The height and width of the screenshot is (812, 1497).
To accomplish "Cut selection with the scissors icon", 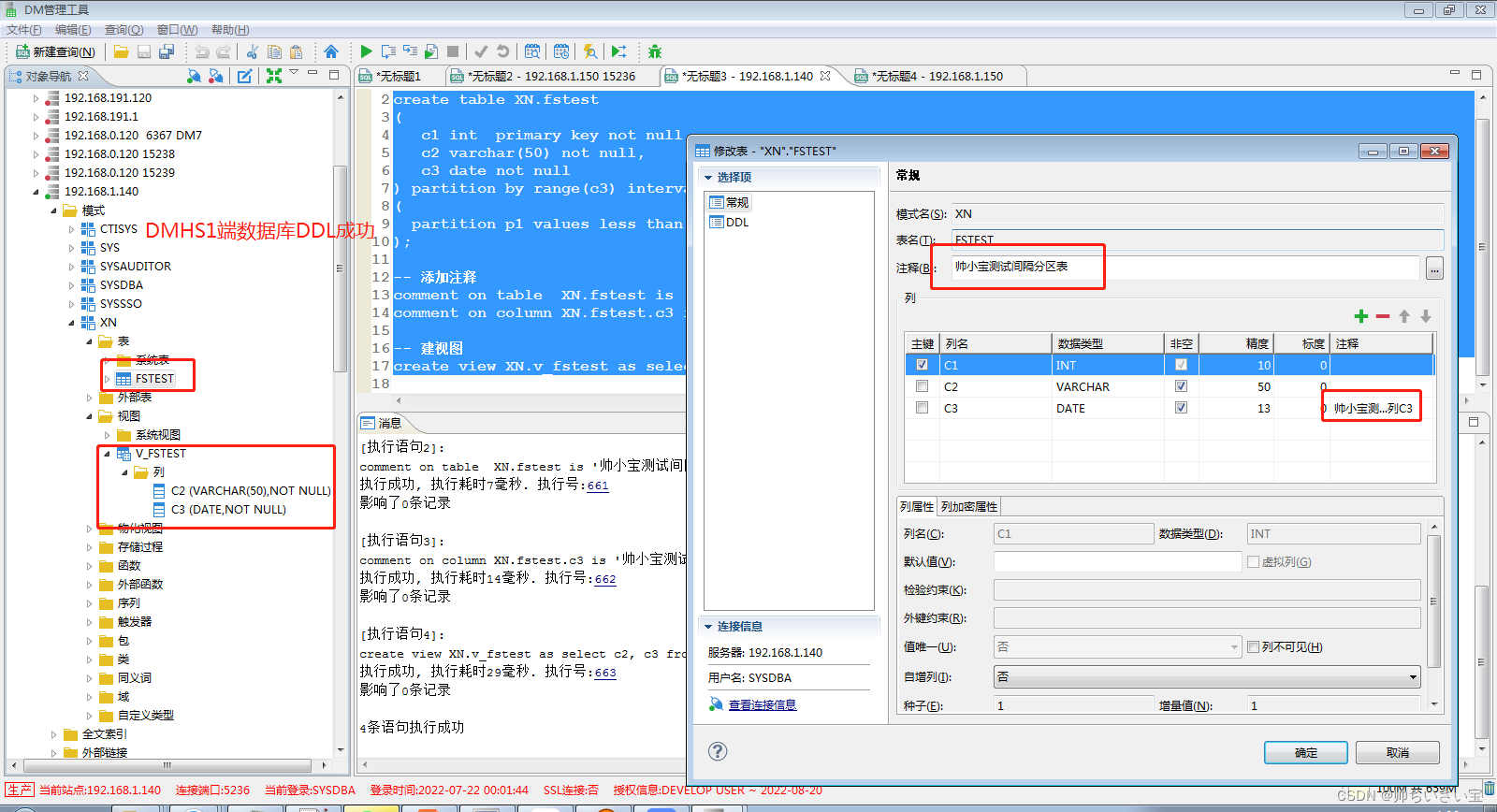I will coord(252,51).
